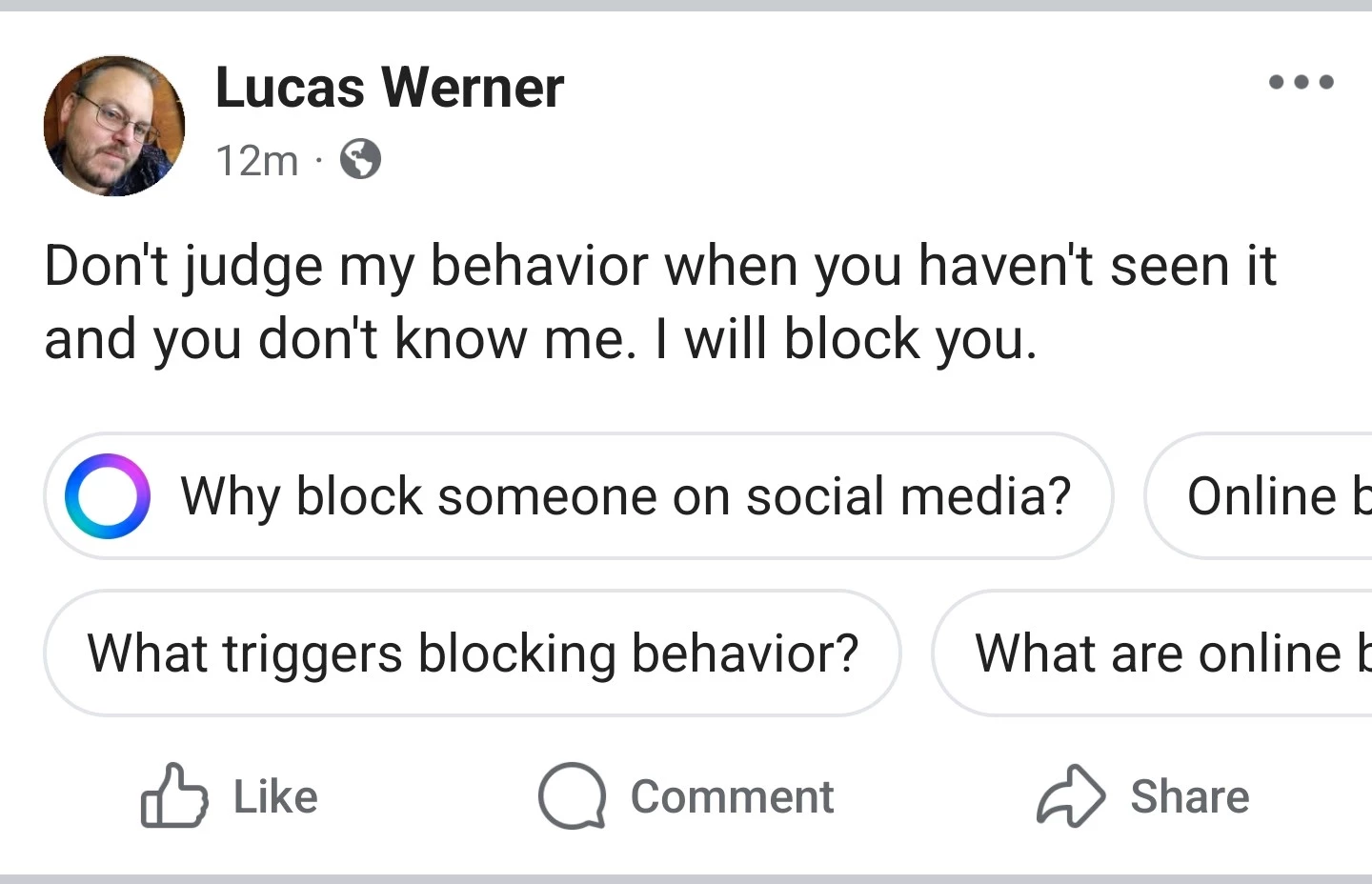Click the words "when you haven't seen it"
Image resolution: width=1372 pixels, height=884 pixels.
[x=970, y=265]
